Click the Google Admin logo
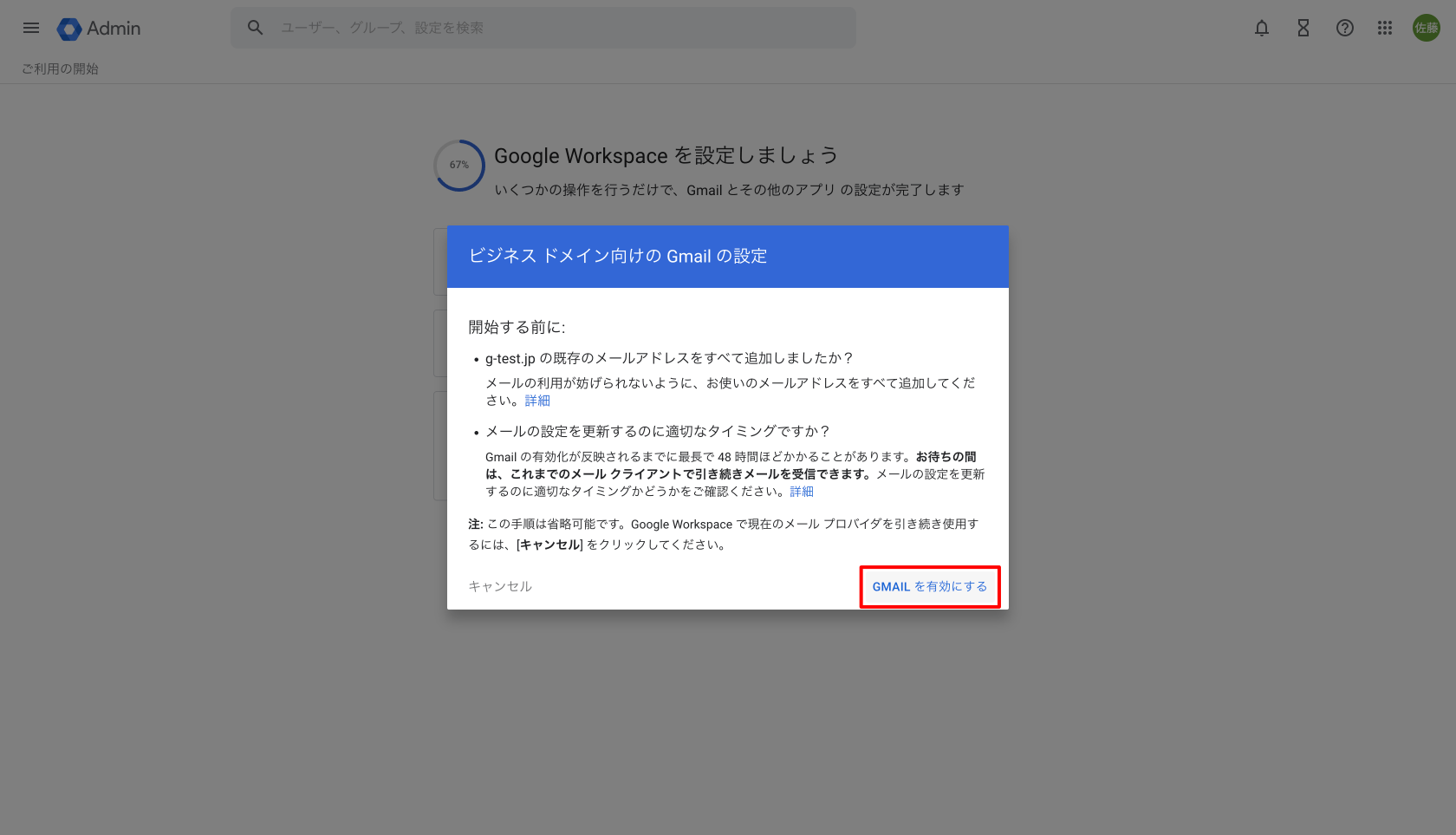This screenshot has width=1456, height=835. 99,29
